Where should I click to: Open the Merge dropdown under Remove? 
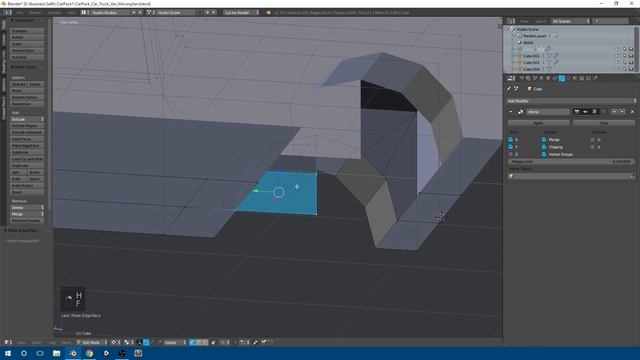click(x=27, y=214)
